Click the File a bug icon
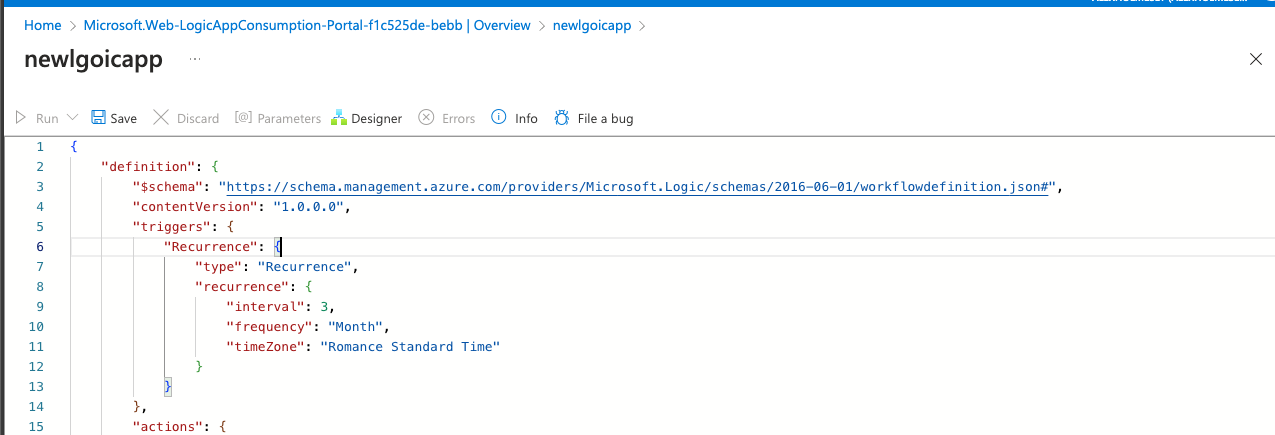 point(562,118)
